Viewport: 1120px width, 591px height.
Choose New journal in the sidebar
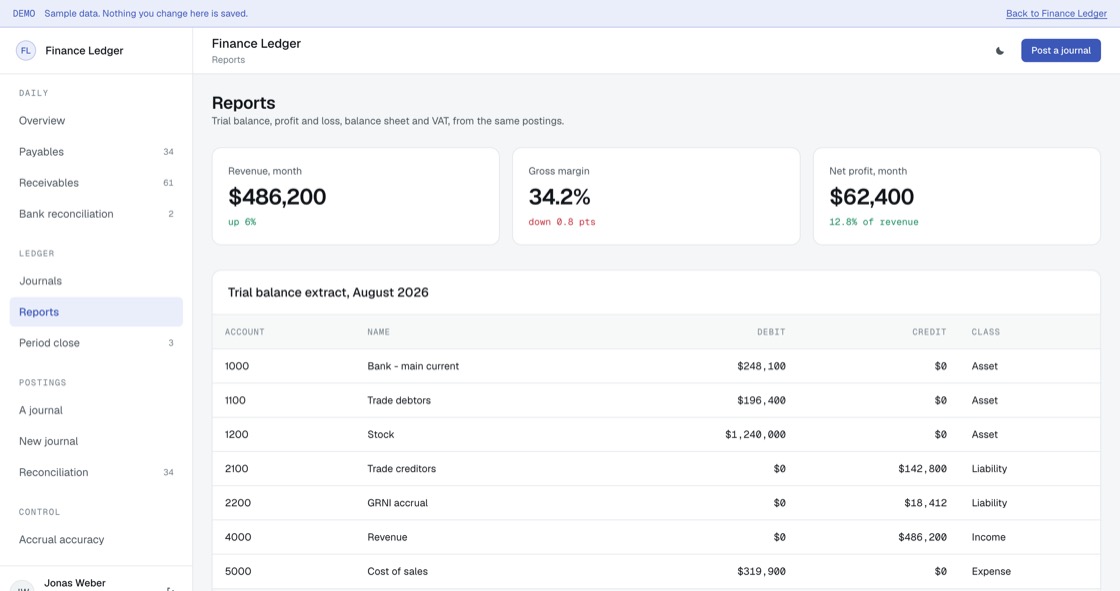pyautogui.click(x=96, y=441)
